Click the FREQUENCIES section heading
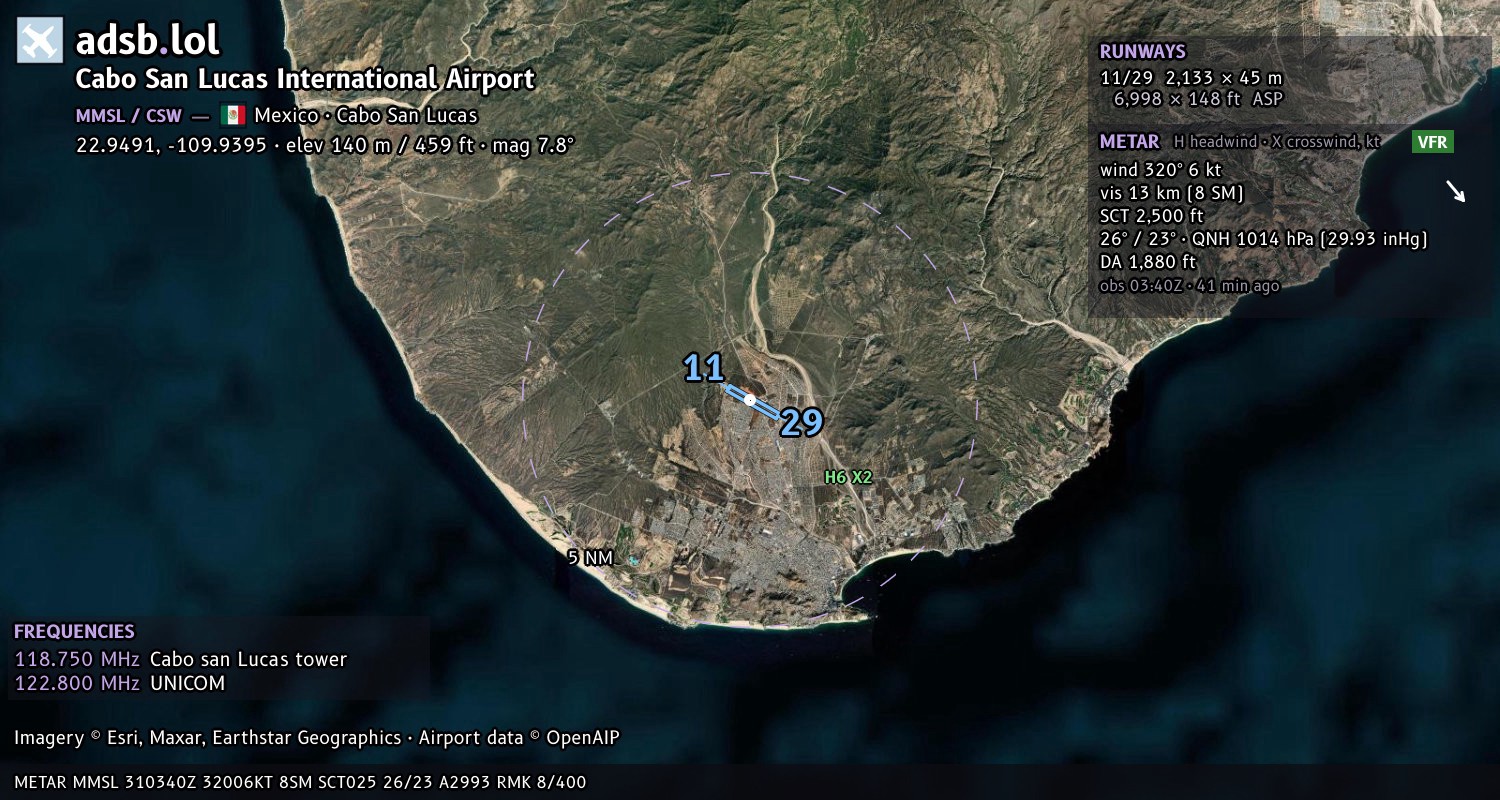 pyautogui.click(x=74, y=632)
